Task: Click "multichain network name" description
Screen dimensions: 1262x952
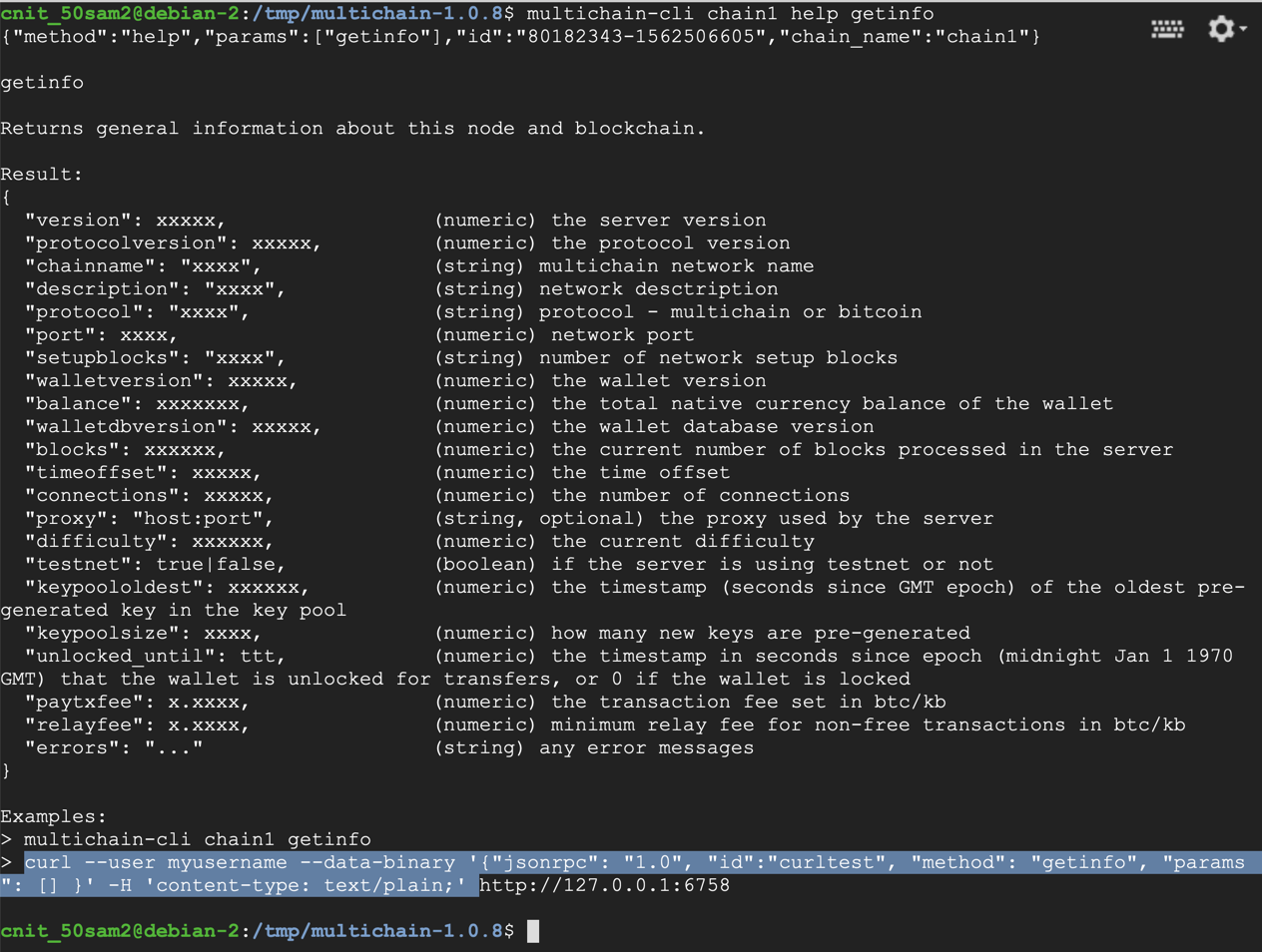Action: click(x=676, y=265)
